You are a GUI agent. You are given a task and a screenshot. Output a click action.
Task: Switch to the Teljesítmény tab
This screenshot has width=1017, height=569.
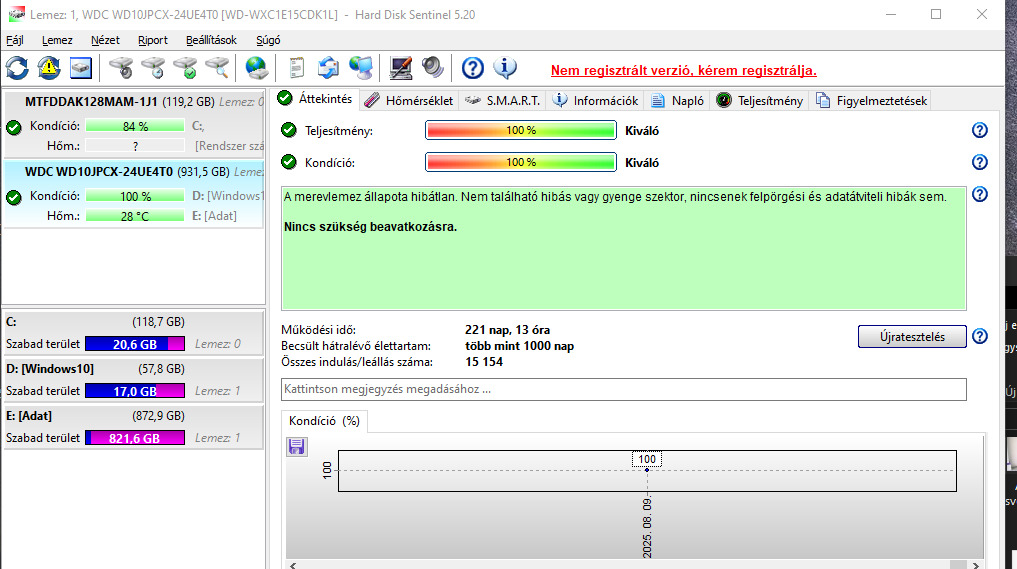point(760,101)
